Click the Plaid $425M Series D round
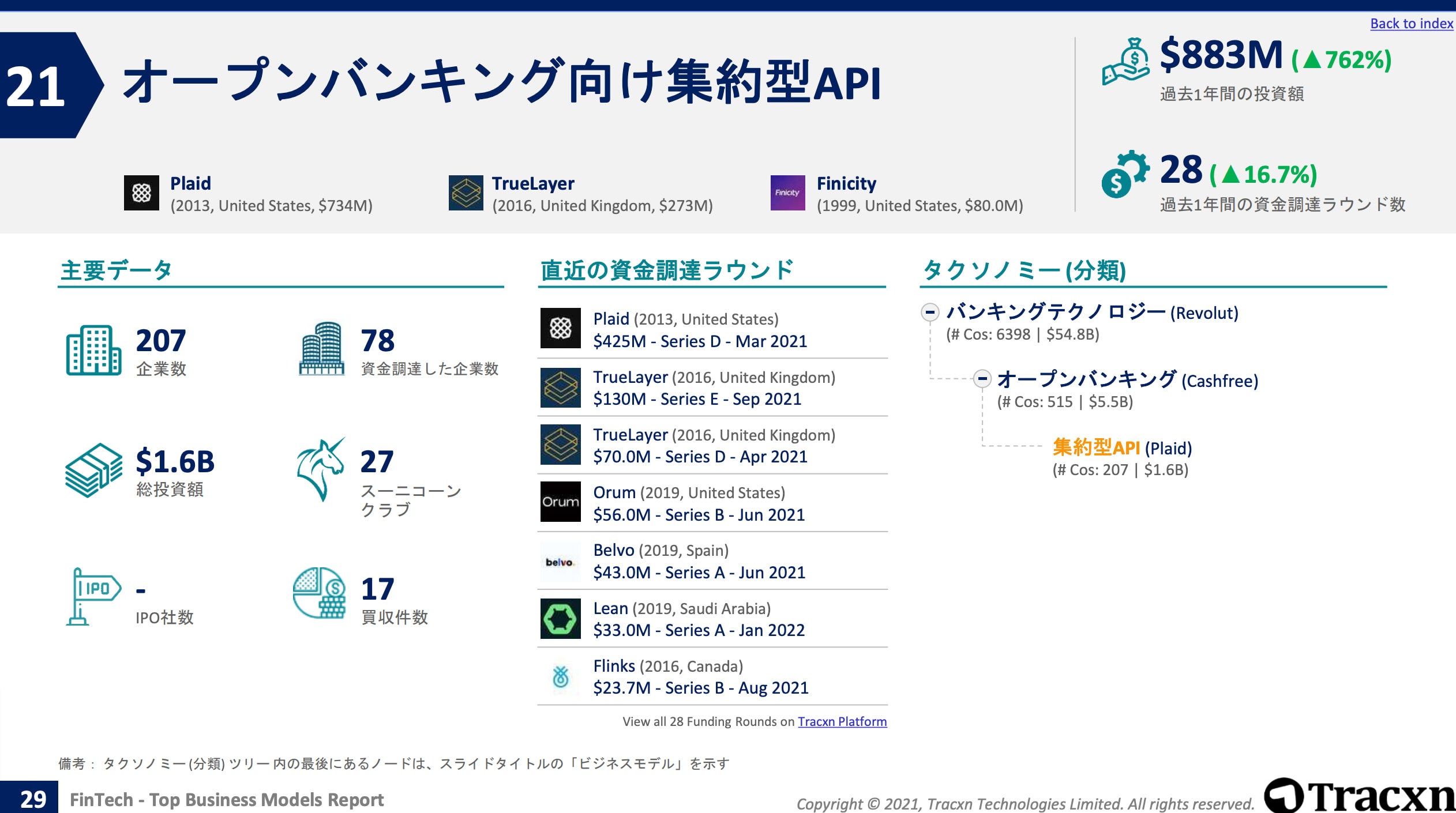The height and width of the screenshot is (813, 1456). 699,341
